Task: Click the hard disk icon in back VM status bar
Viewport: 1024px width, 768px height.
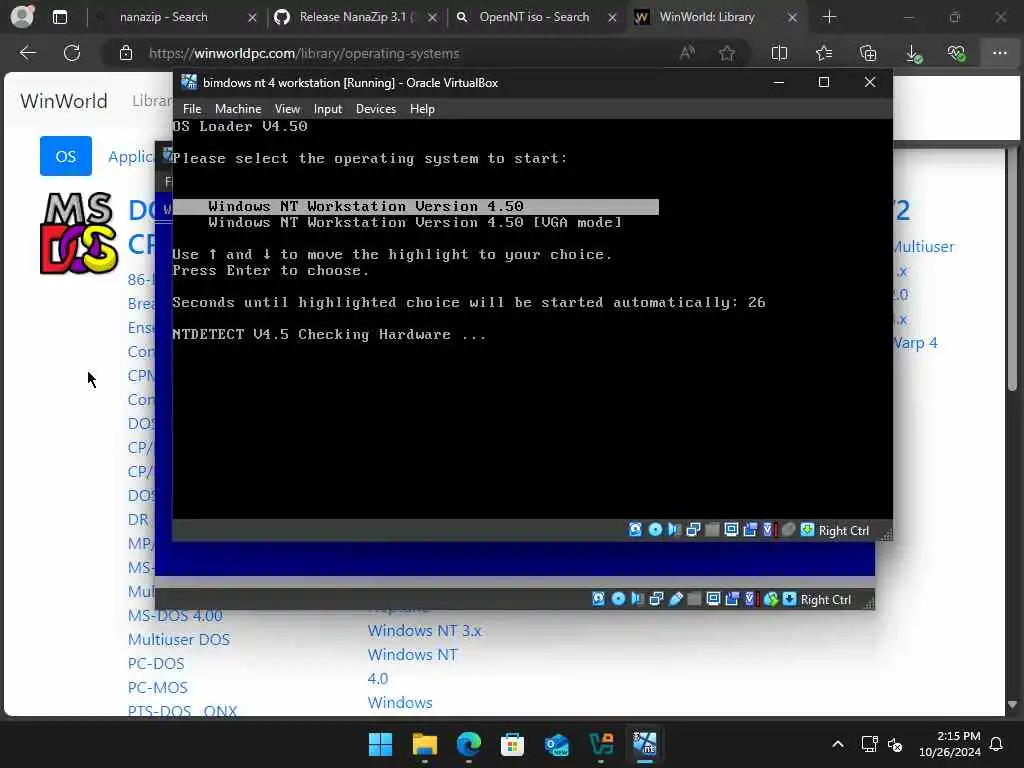Action: [598, 599]
